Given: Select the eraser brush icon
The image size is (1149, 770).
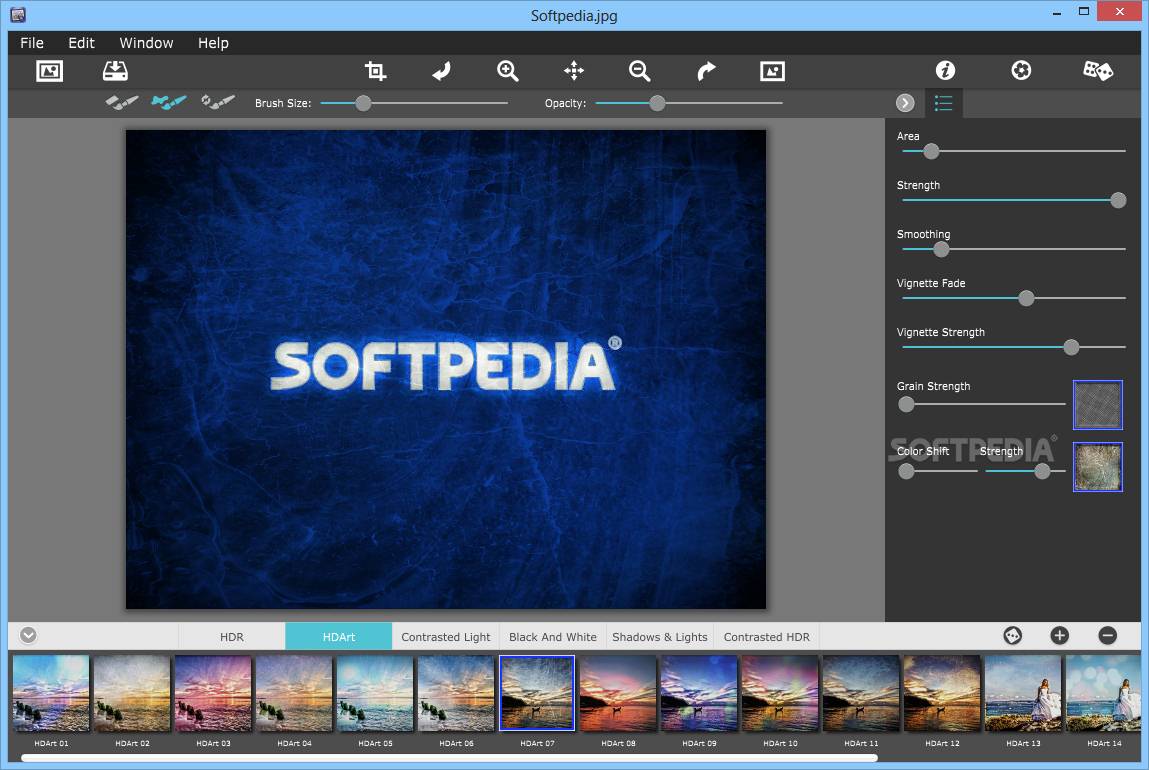Looking at the screenshot, I should (x=218, y=103).
